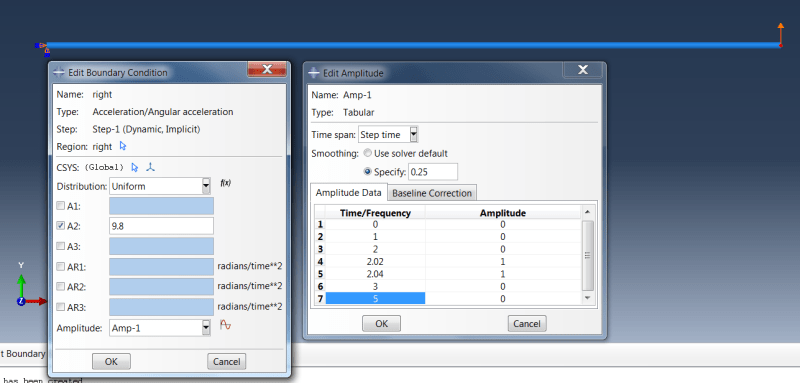Uncheck the A2 checkbox
The image size is (800, 383).
pyautogui.click(x=60, y=226)
